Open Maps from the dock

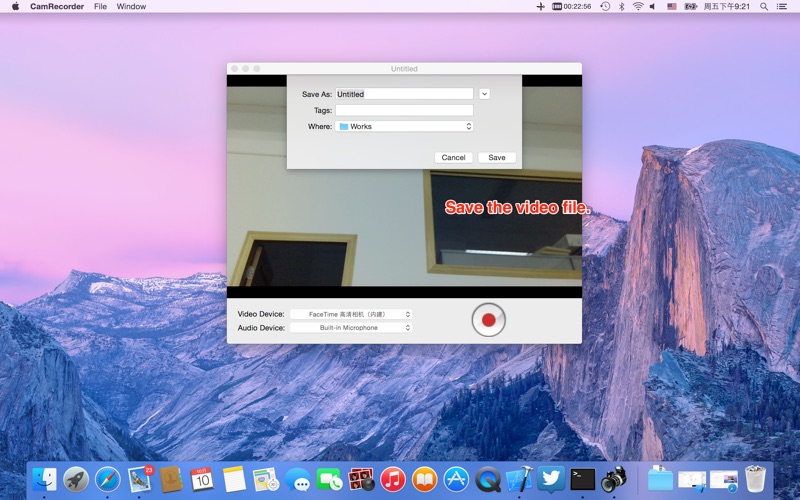click(266, 480)
